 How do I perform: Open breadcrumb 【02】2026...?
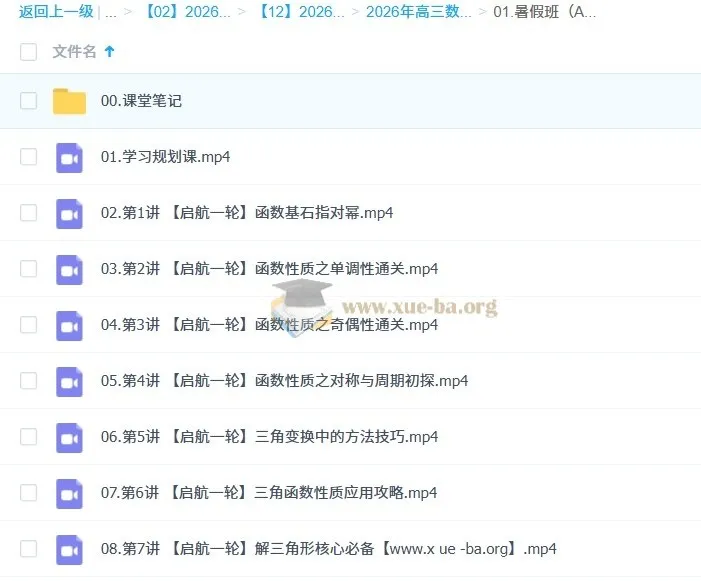point(186,12)
